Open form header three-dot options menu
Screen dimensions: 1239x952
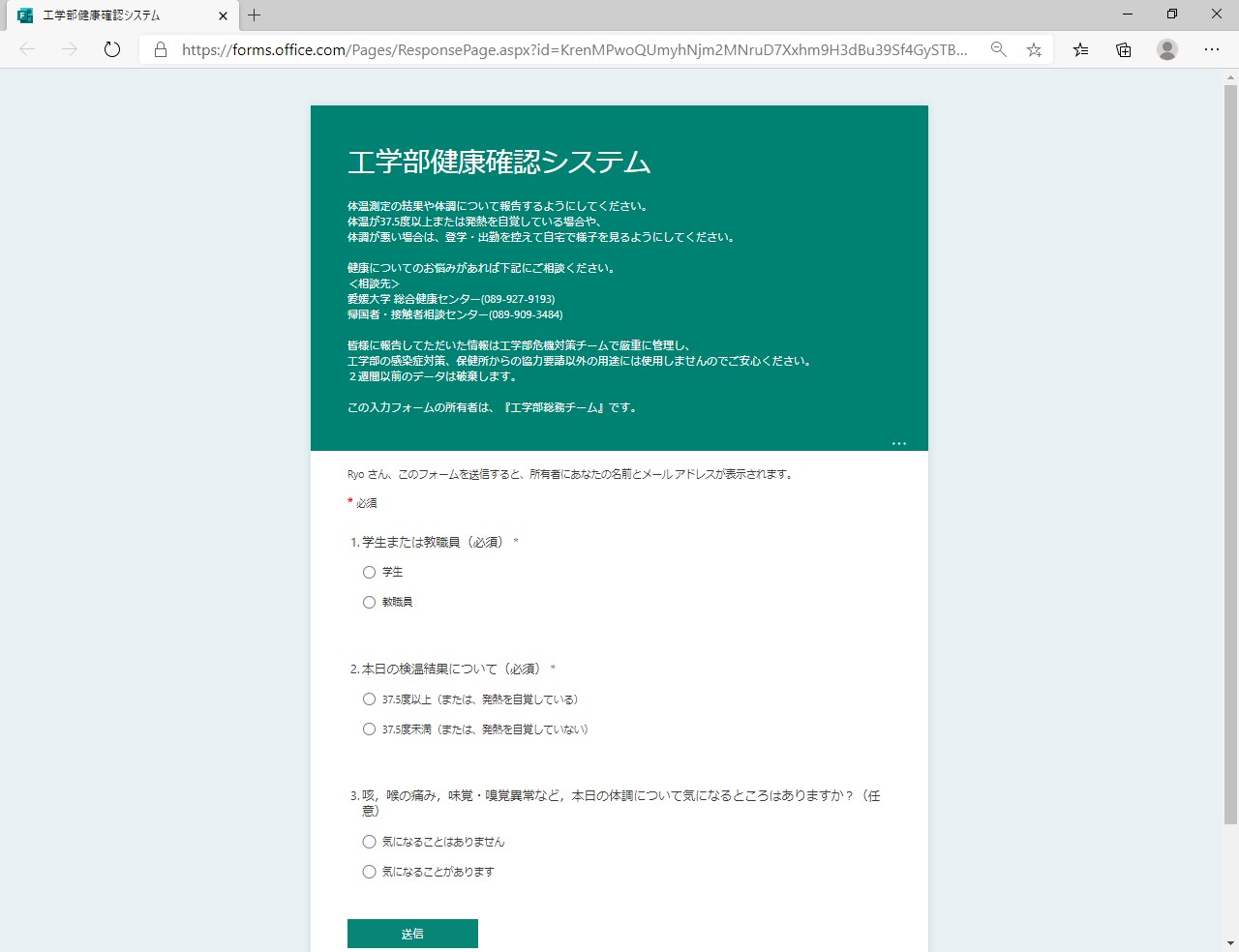898,443
